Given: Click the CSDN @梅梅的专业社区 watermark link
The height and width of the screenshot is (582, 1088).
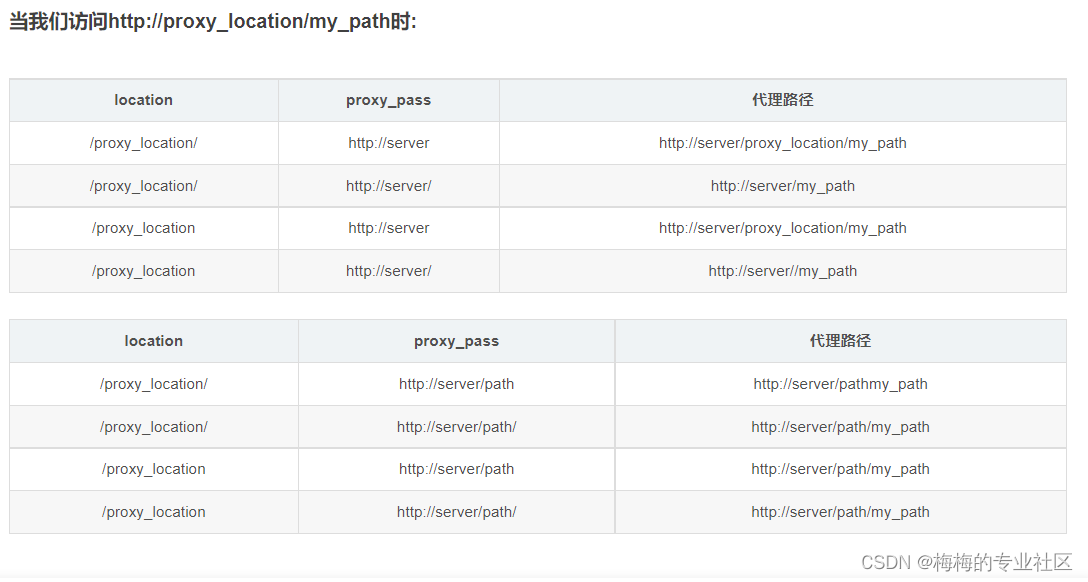Looking at the screenshot, I should pos(965,563).
